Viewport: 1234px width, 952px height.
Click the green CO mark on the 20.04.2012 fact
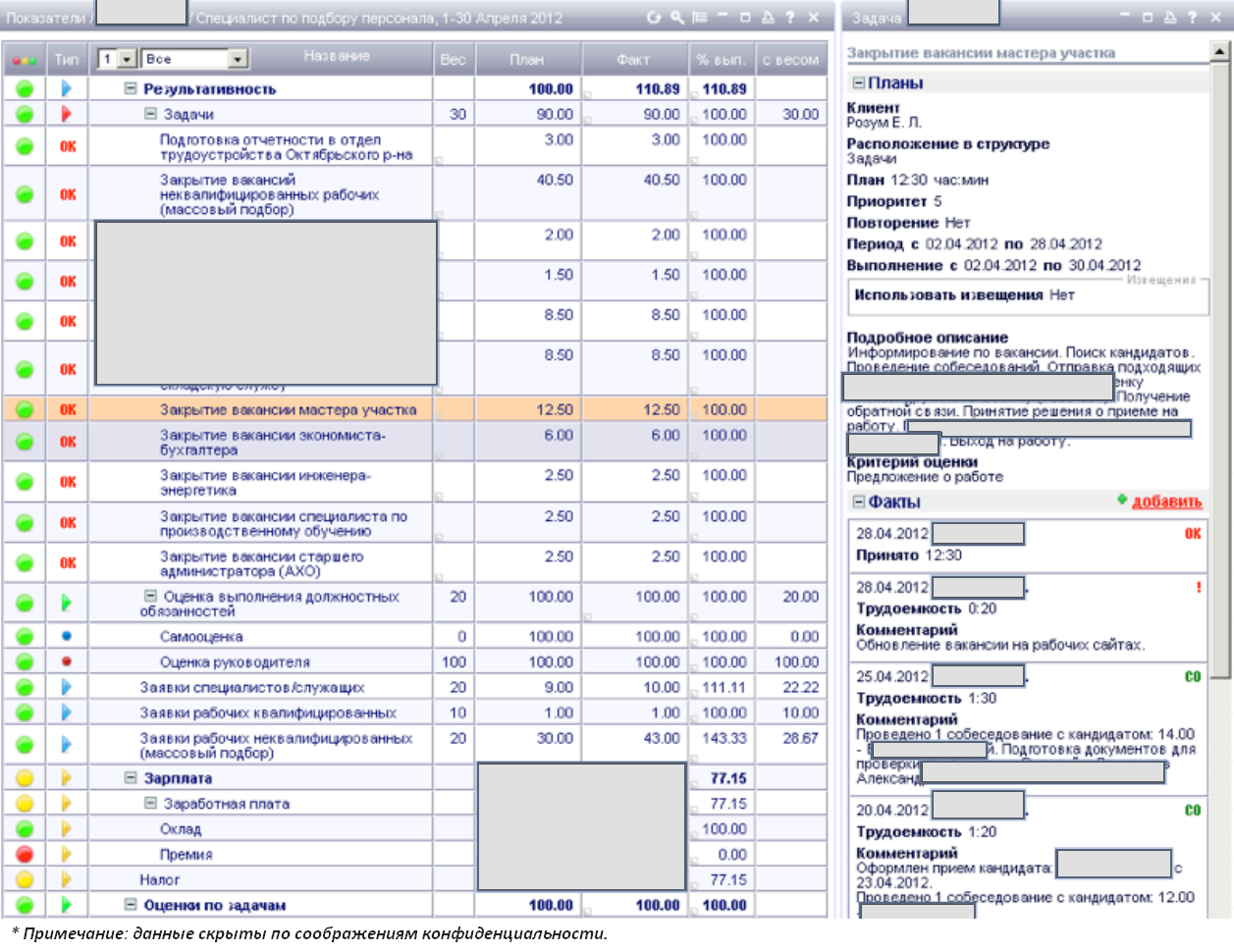[1193, 811]
